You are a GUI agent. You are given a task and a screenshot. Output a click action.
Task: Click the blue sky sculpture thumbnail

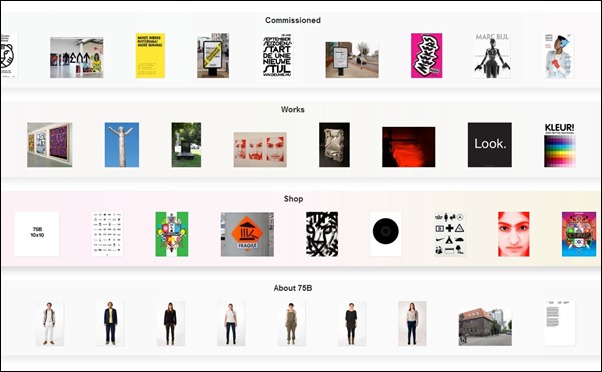point(122,145)
